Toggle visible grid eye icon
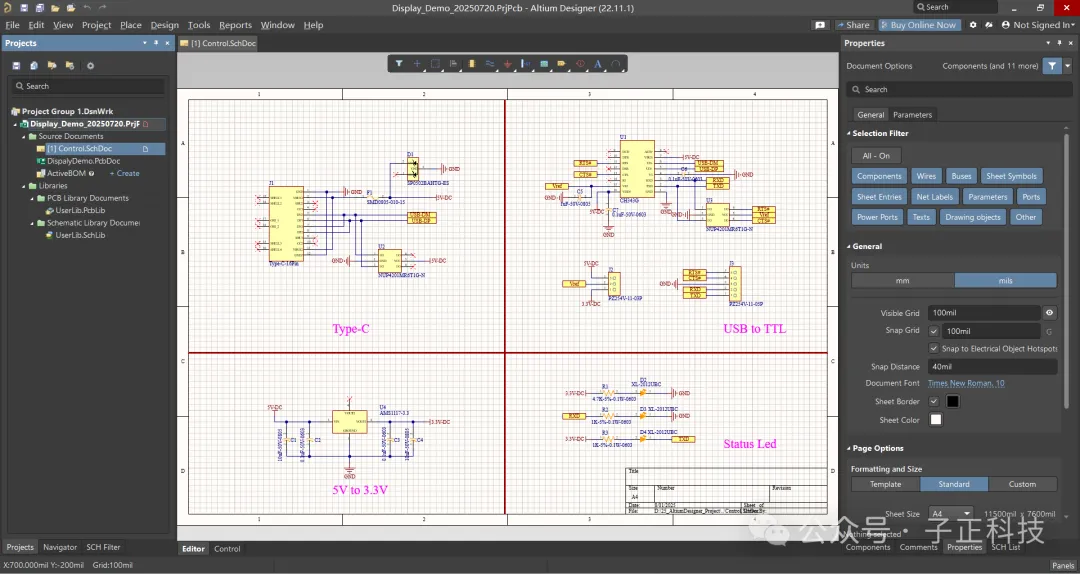Viewport: 1080px width, 574px height. (x=1049, y=313)
